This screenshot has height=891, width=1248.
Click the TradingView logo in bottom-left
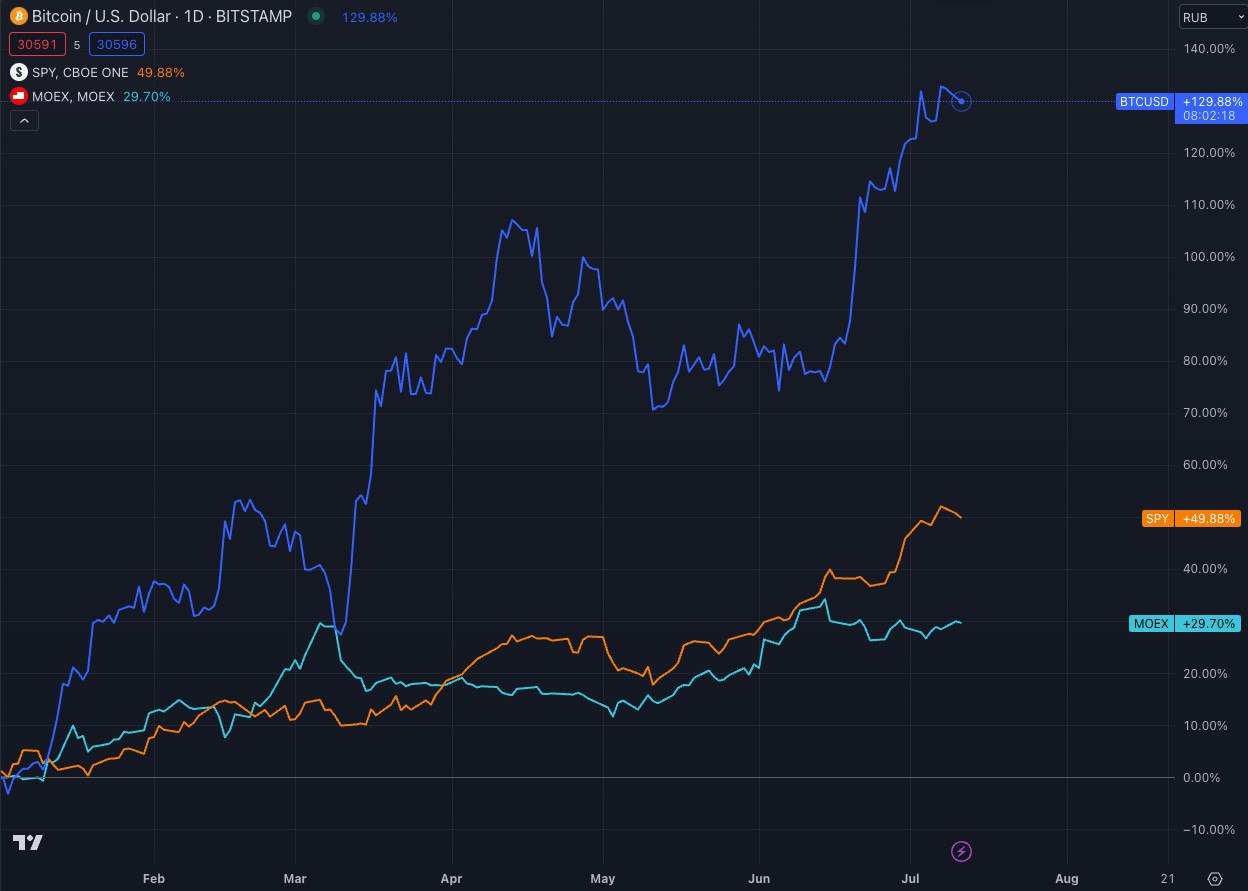(x=28, y=842)
